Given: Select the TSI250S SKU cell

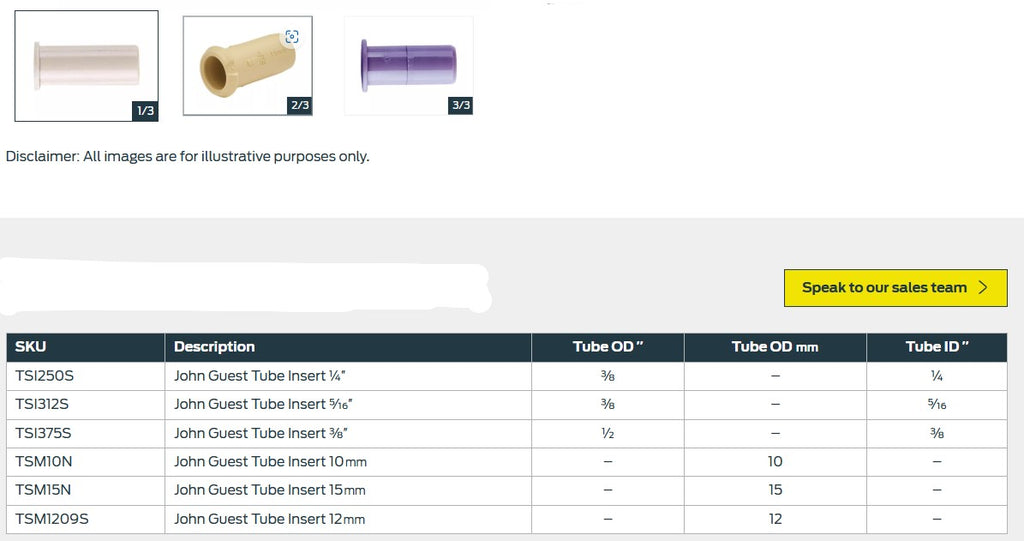Looking at the screenshot, I should point(86,376).
